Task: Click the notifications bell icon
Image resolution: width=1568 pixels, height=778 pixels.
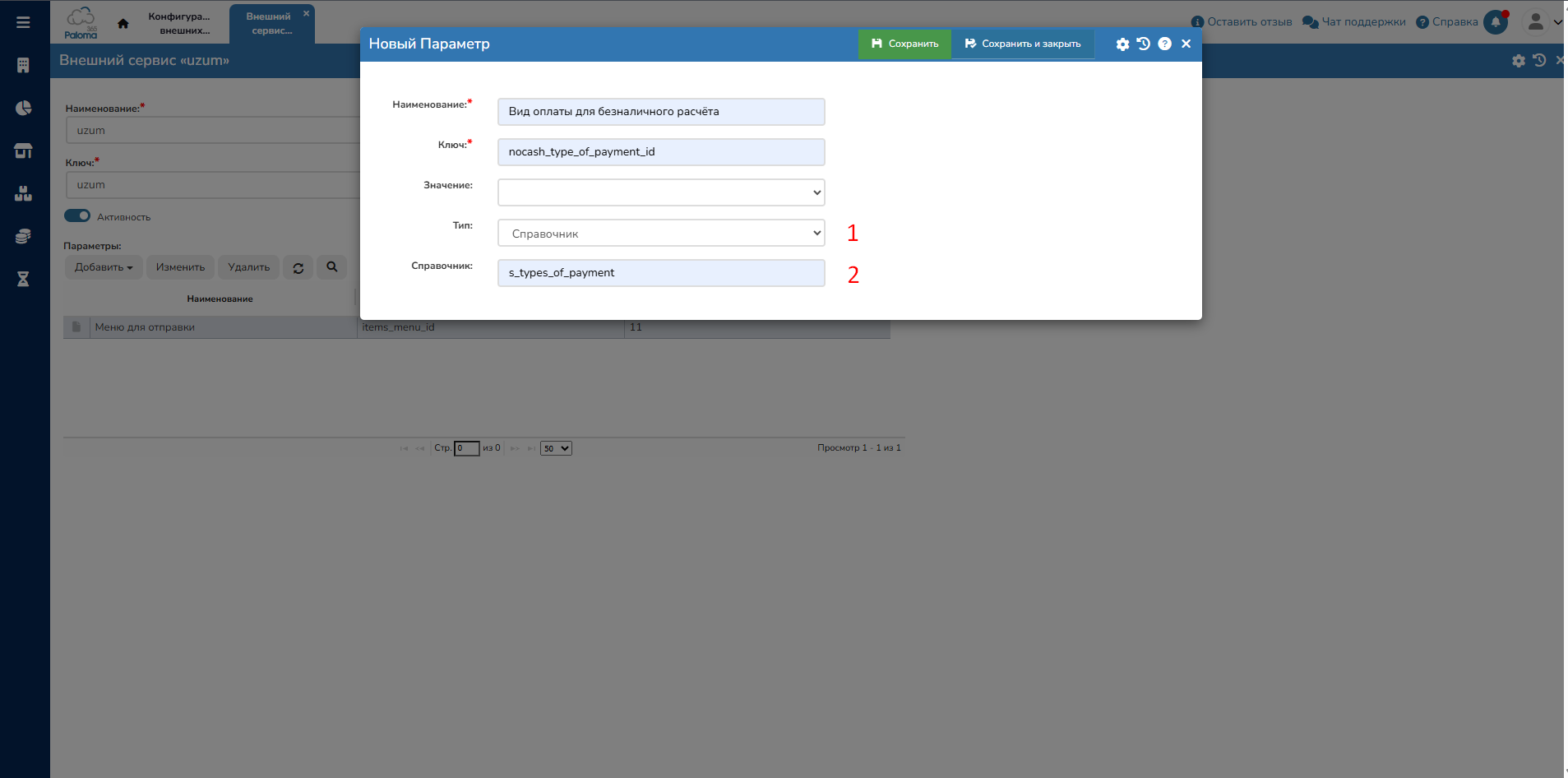Action: tap(1495, 22)
